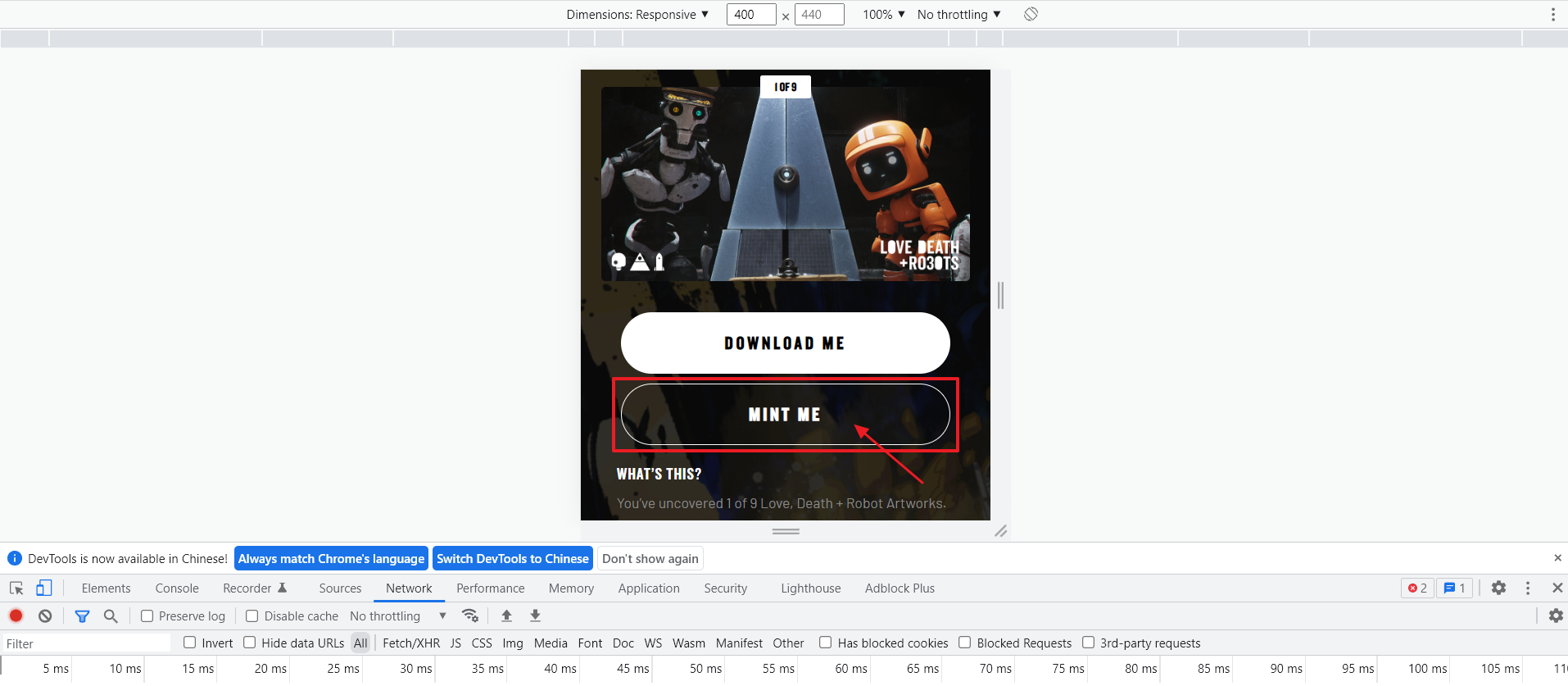The height and width of the screenshot is (686, 1568).
Task: Open network panel settings gear
Action: (1555, 616)
